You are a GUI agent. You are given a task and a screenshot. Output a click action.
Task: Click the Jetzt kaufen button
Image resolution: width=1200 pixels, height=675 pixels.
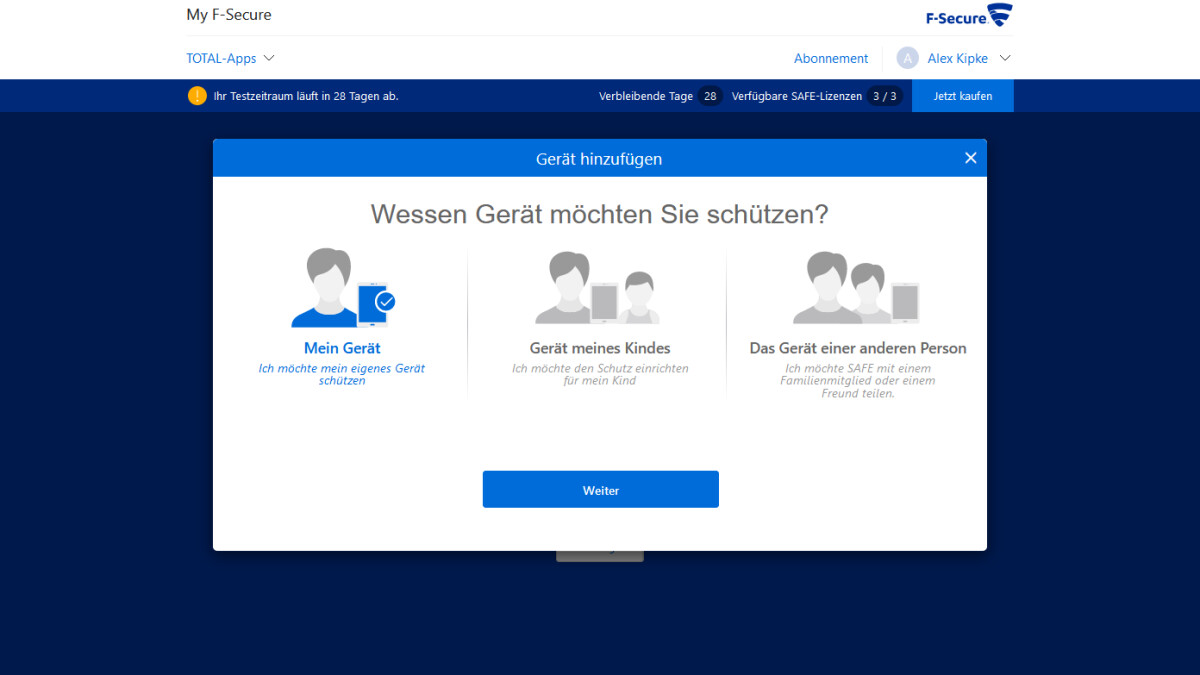963,96
